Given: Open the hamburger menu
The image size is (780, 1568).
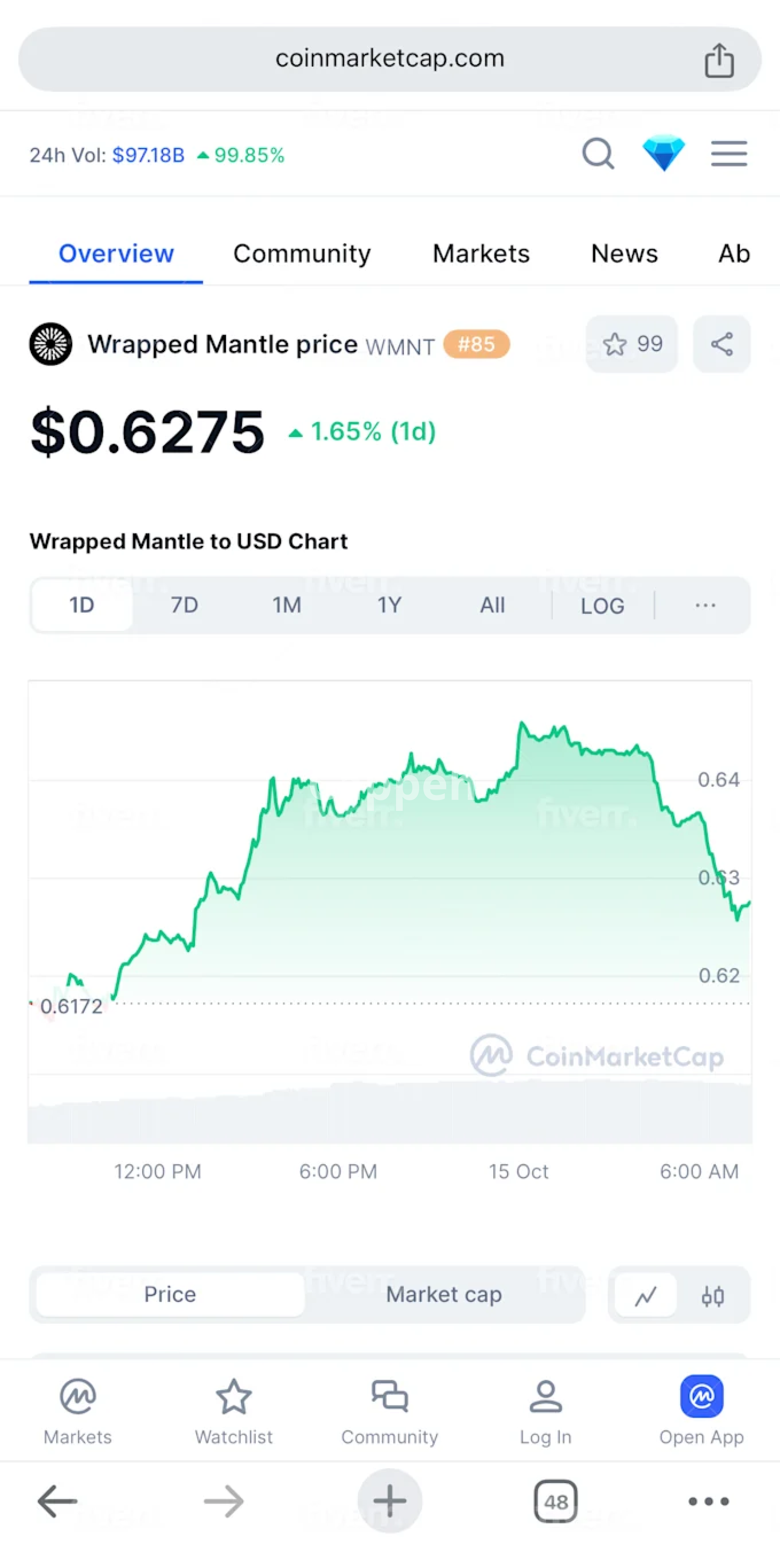Looking at the screenshot, I should (729, 154).
